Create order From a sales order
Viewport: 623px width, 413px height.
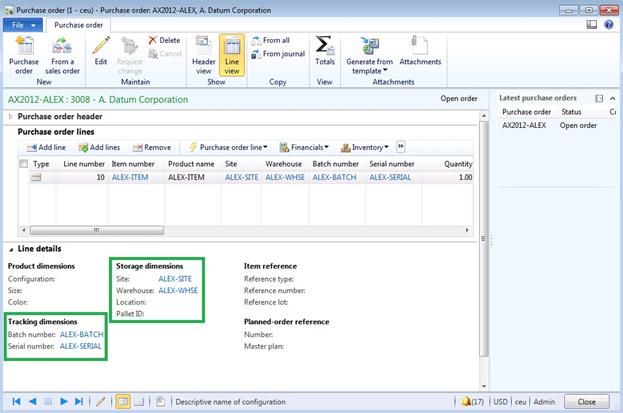pyautogui.click(x=62, y=55)
